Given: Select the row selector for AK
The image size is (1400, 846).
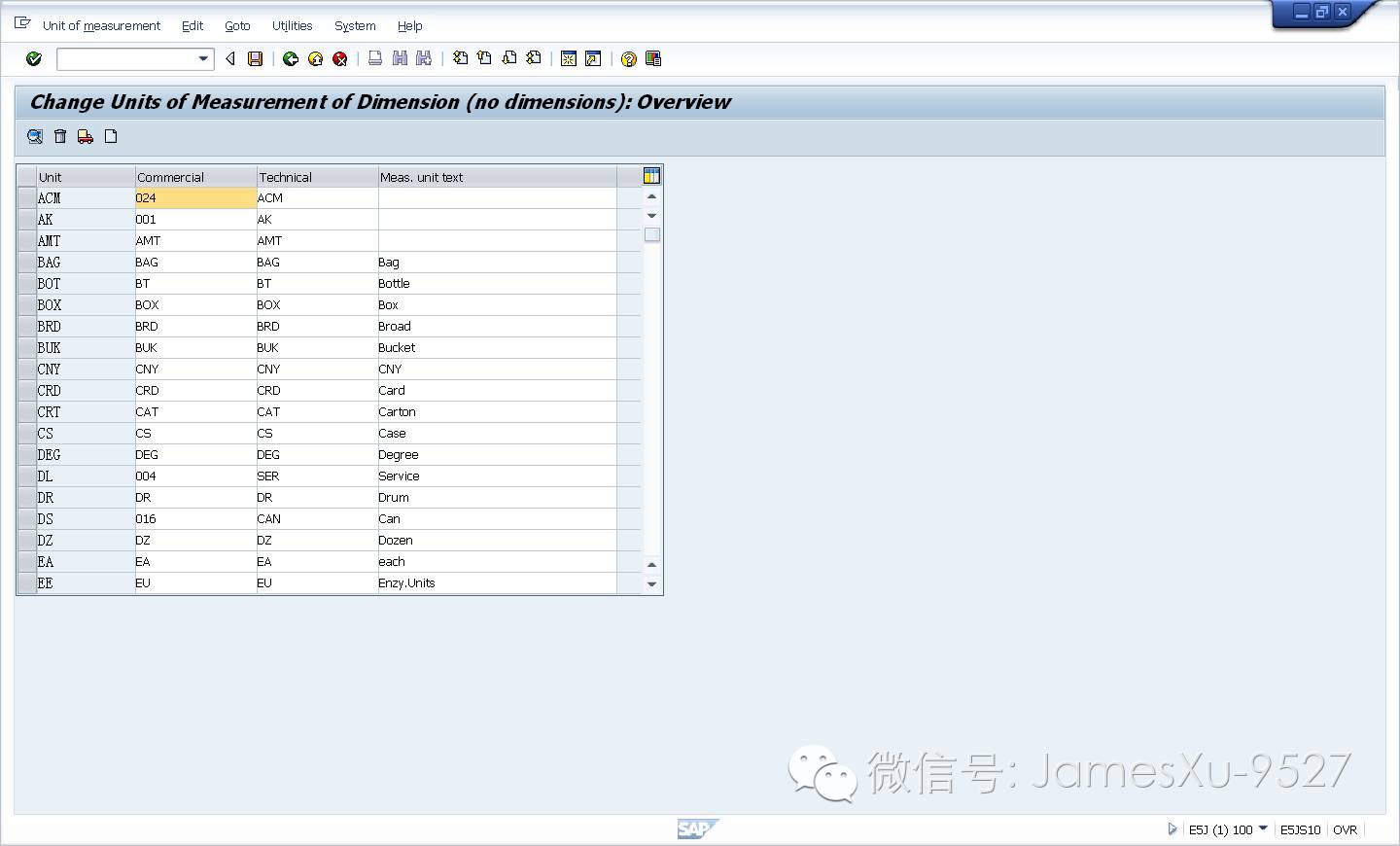Looking at the screenshot, I should (26, 219).
